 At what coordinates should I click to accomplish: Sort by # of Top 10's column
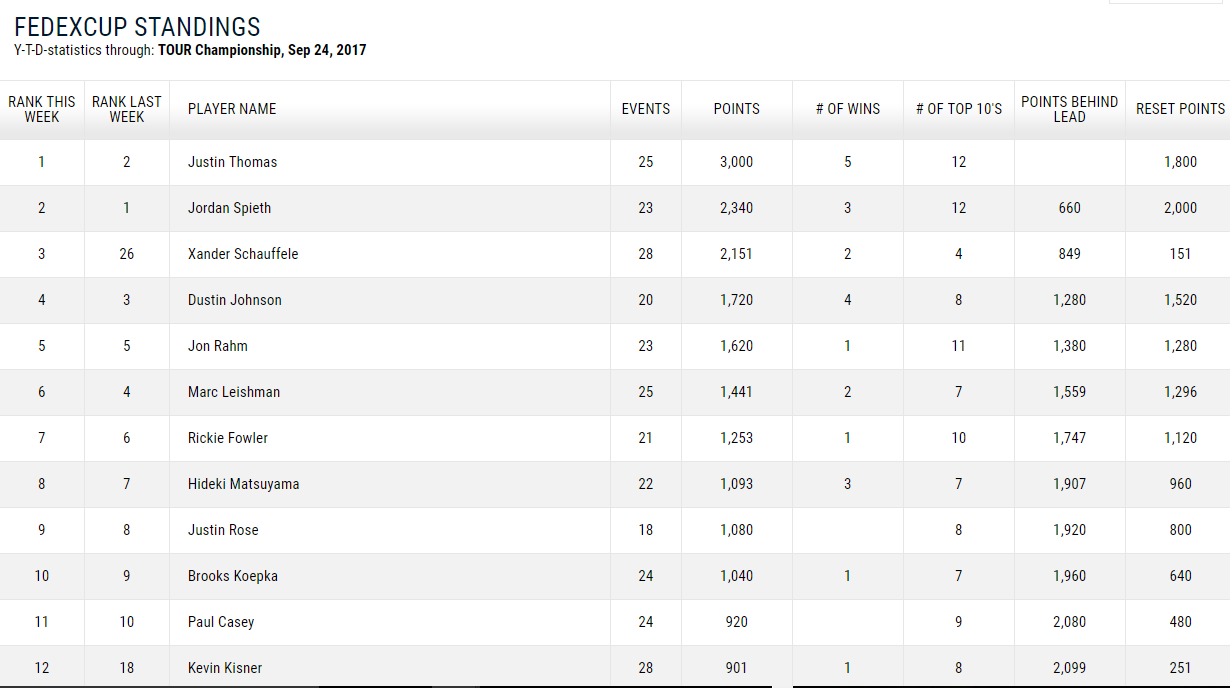pyautogui.click(x=959, y=109)
